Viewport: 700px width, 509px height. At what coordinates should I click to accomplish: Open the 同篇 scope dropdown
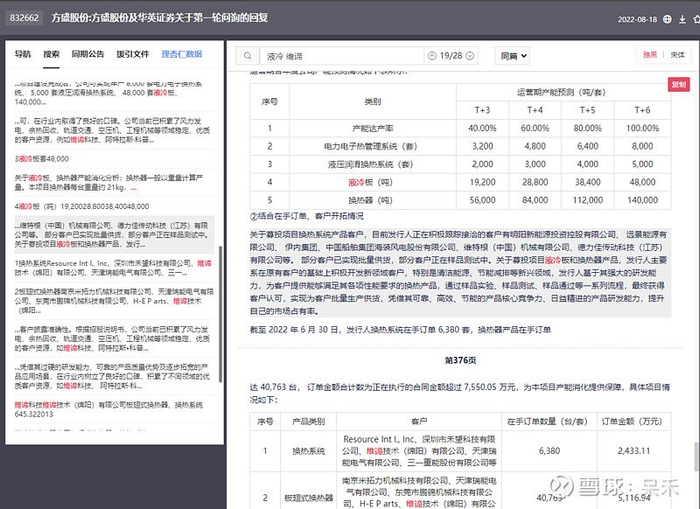coord(512,56)
